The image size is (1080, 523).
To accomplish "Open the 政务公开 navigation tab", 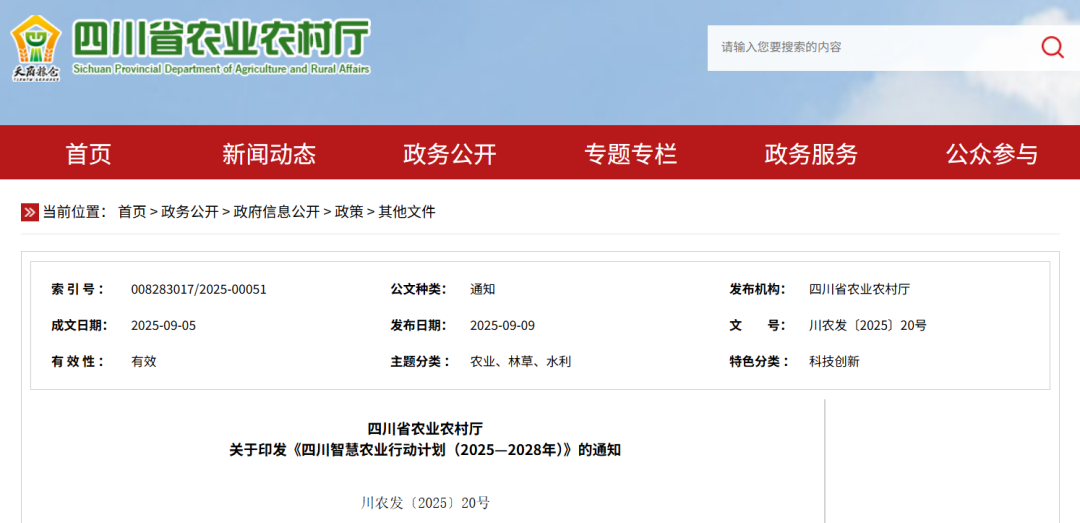I will (x=450, y=154).
